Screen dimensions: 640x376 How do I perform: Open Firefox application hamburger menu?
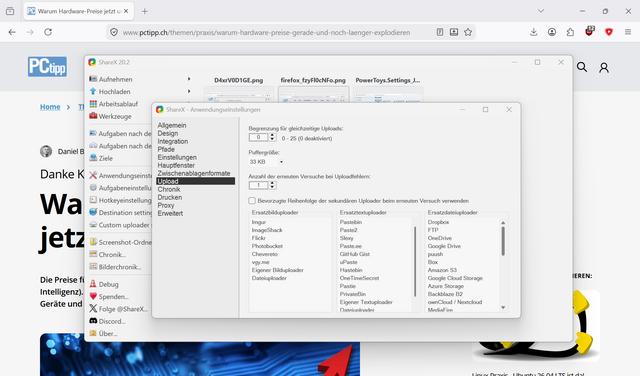tap(628, 32)
